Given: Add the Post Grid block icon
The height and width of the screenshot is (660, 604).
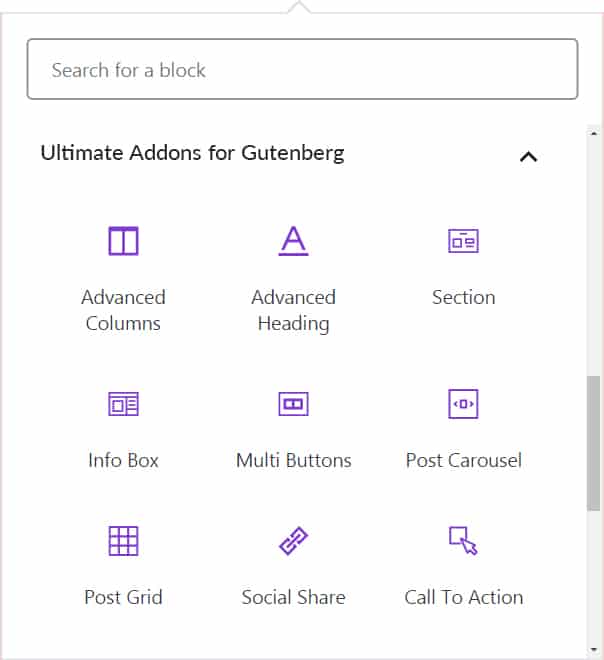Looking at the screenshot, I should [x=123, y=541].
